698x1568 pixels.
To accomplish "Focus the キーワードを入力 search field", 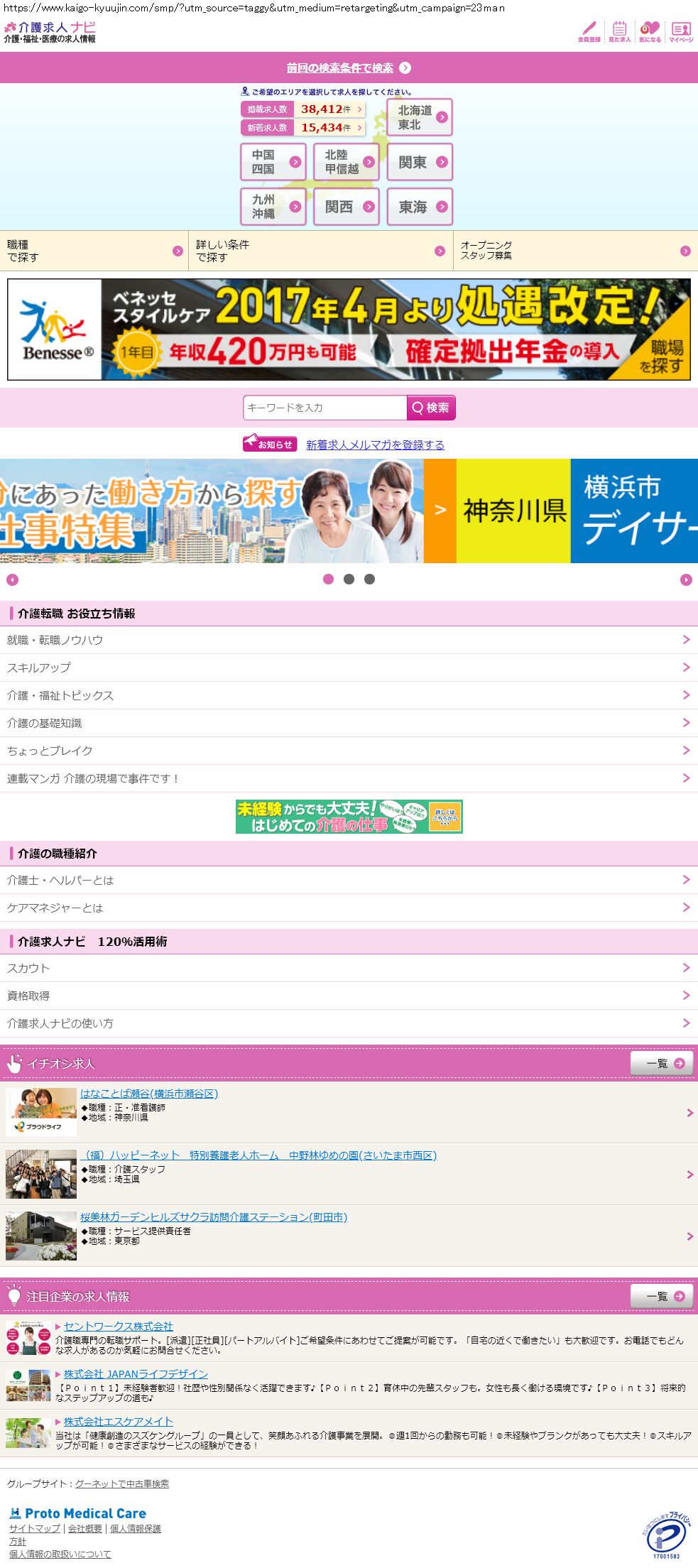I will [325, 408].
